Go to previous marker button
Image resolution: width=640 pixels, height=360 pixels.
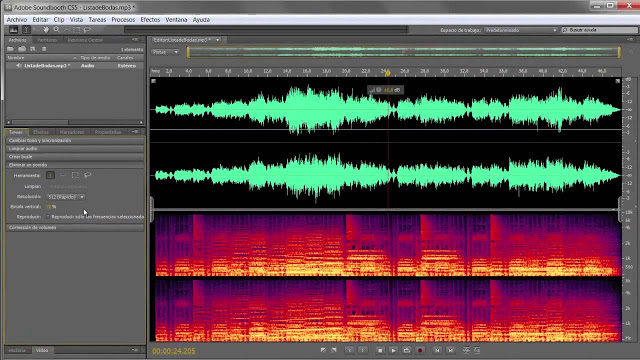(x=437, y=350)
